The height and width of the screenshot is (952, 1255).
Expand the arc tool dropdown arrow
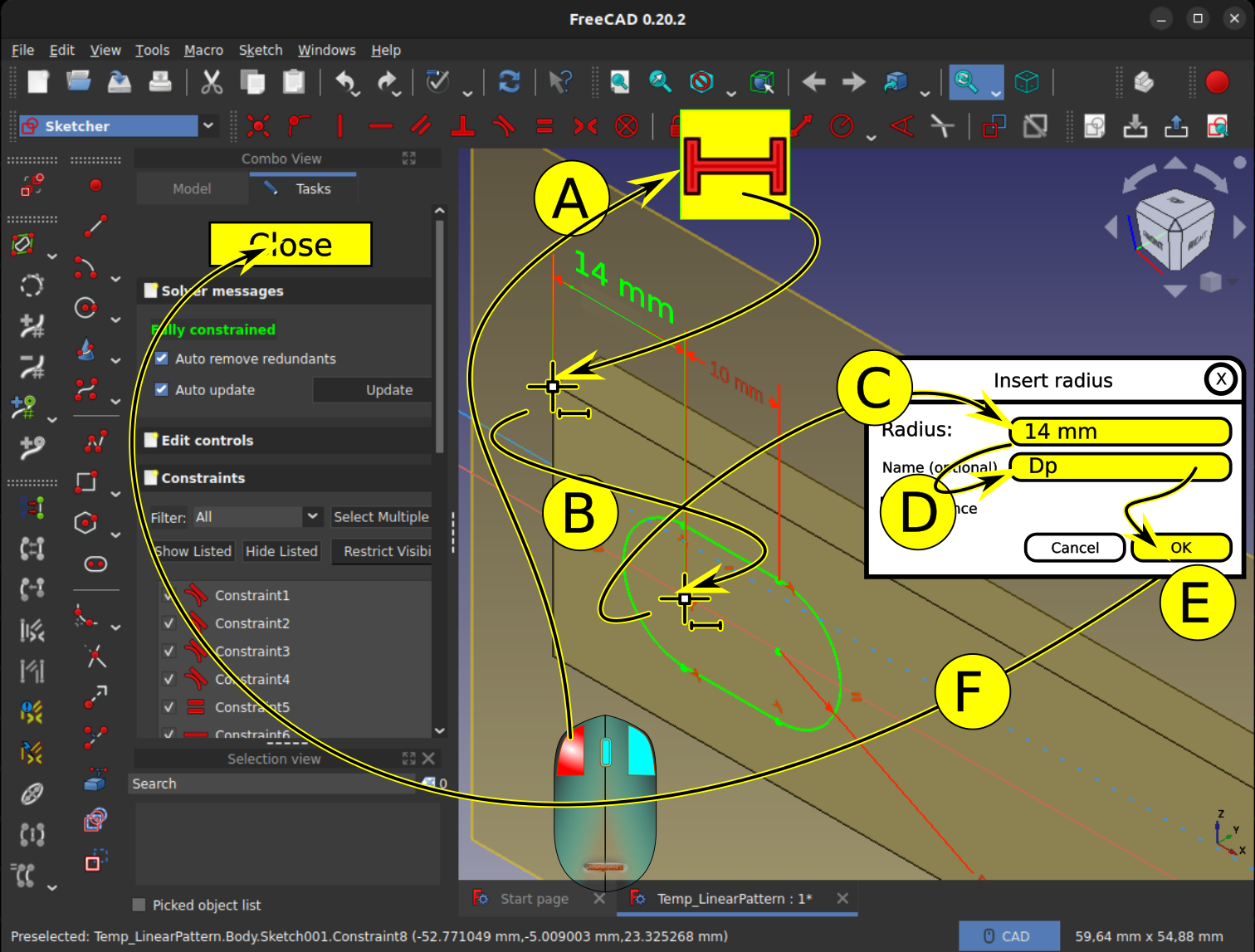point(115,279)
